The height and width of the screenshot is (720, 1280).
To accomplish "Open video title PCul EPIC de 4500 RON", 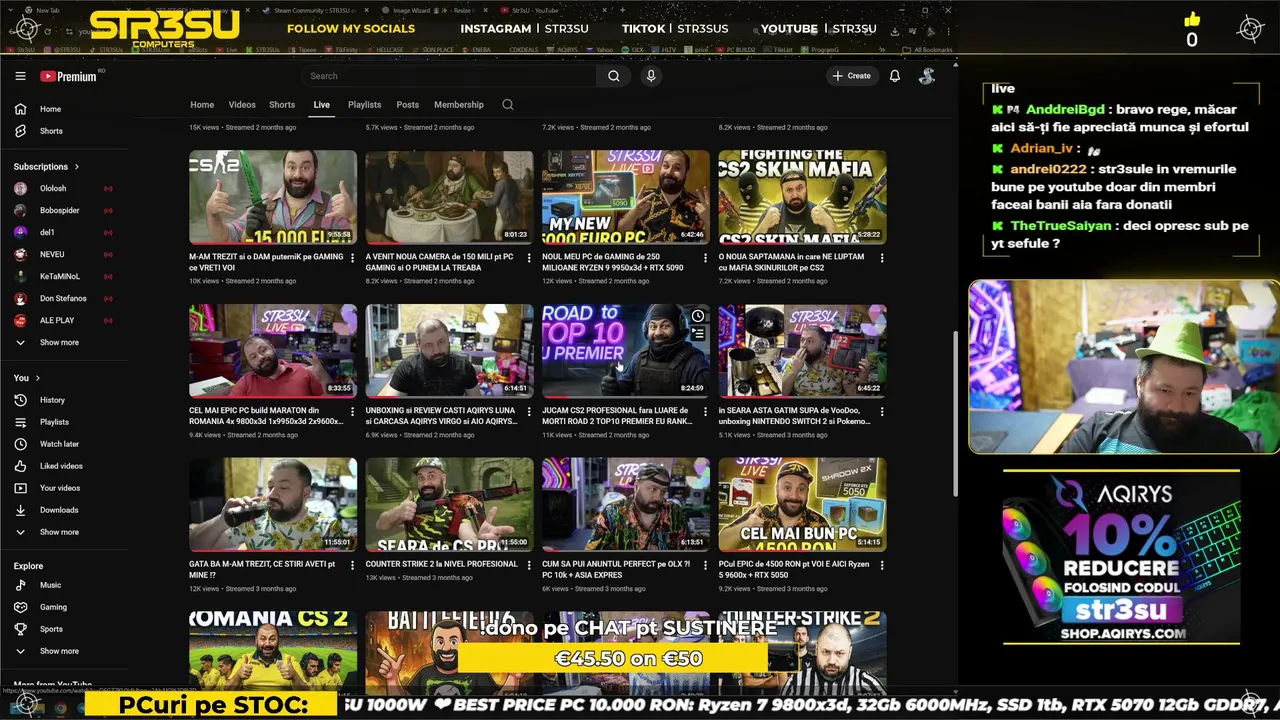I will pos(794,570).
